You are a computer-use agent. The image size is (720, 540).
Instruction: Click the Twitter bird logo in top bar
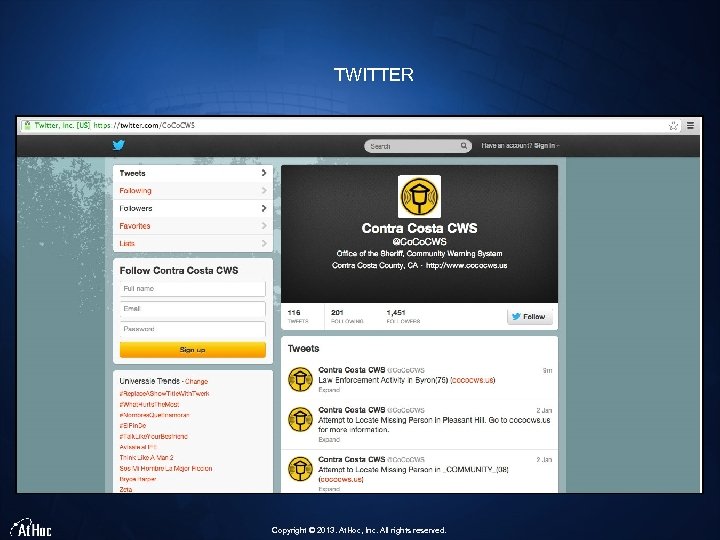click(x=118, y=146)
